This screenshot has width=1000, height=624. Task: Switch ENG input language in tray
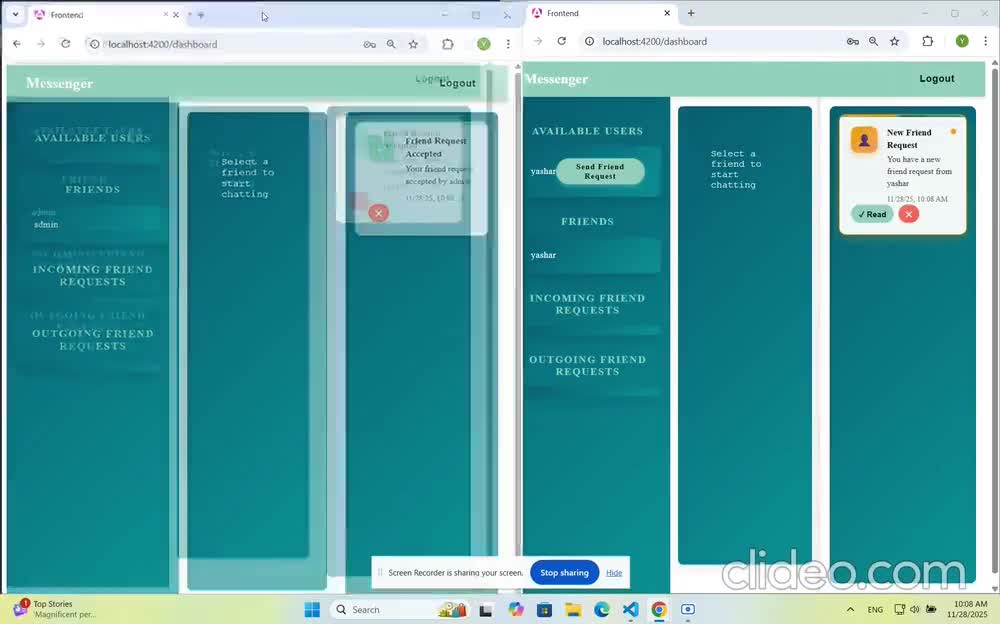(875, 609)
